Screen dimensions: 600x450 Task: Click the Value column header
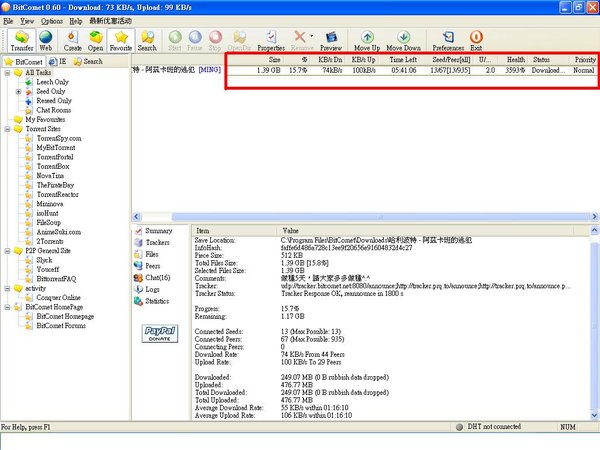425,231
